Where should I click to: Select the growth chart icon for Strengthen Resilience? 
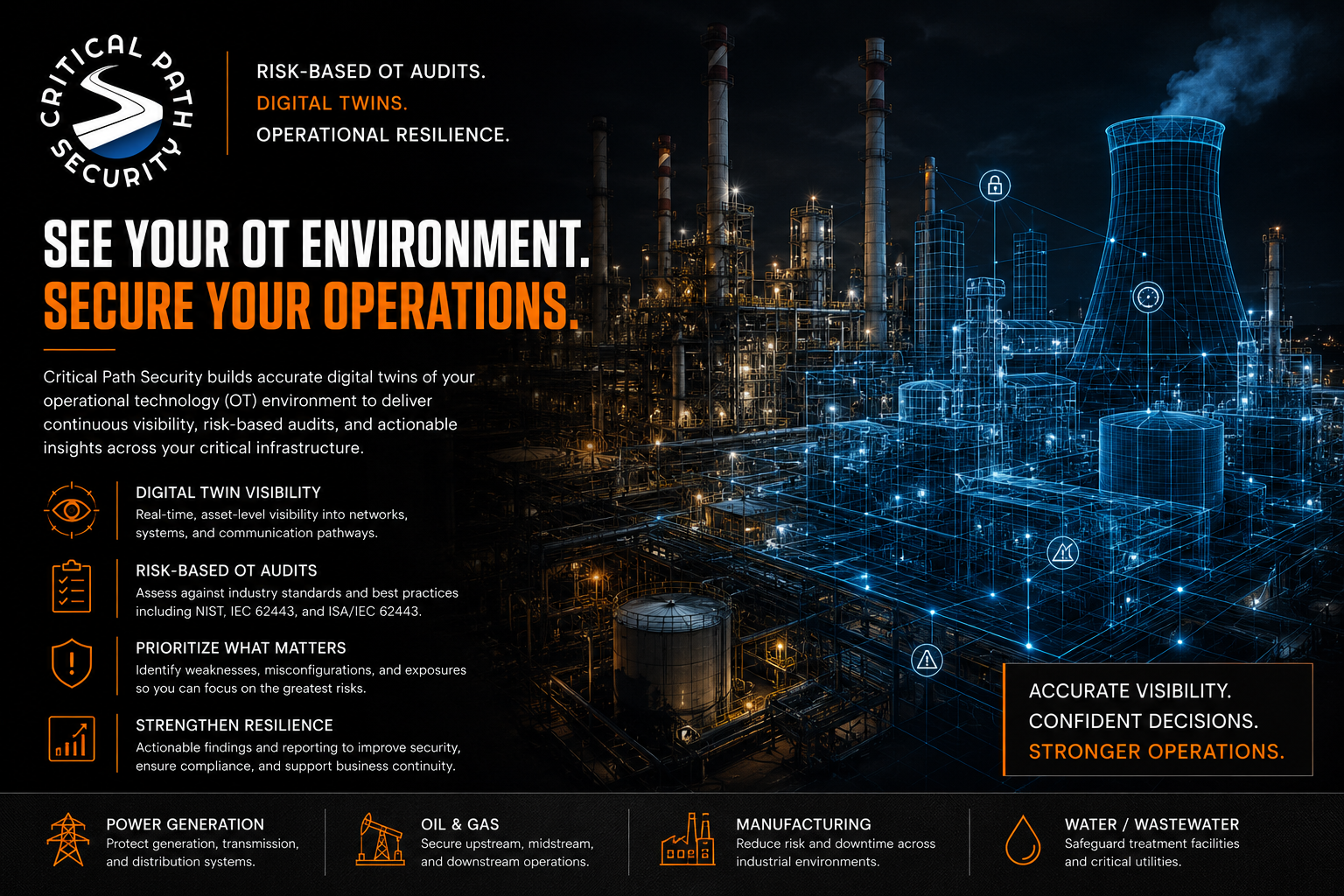click(71, 738)
